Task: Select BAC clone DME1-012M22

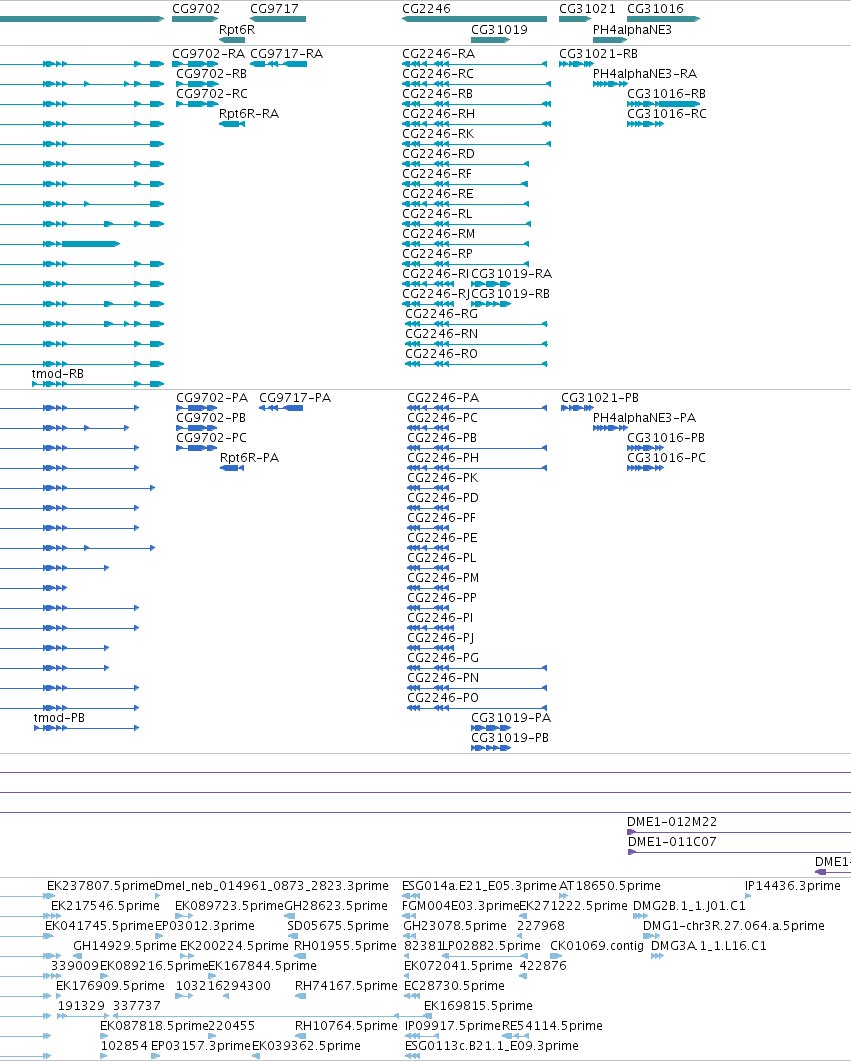Action: click(672, 821)
